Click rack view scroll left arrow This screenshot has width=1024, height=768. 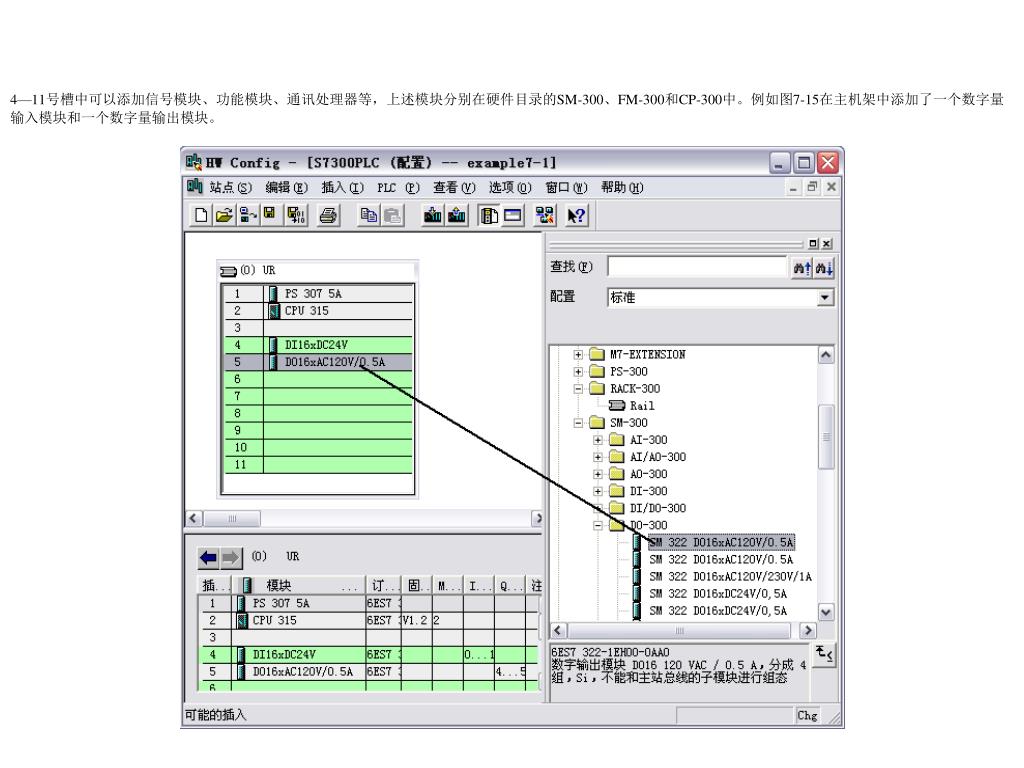(193, 519)
